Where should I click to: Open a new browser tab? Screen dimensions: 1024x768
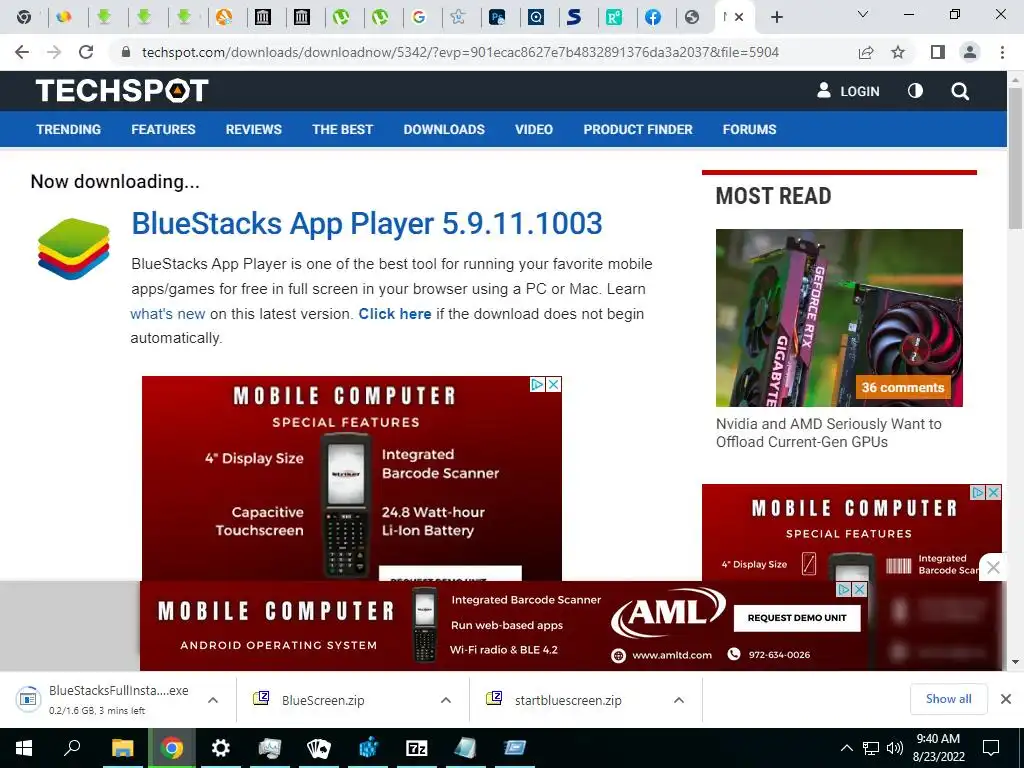(776, 17)
